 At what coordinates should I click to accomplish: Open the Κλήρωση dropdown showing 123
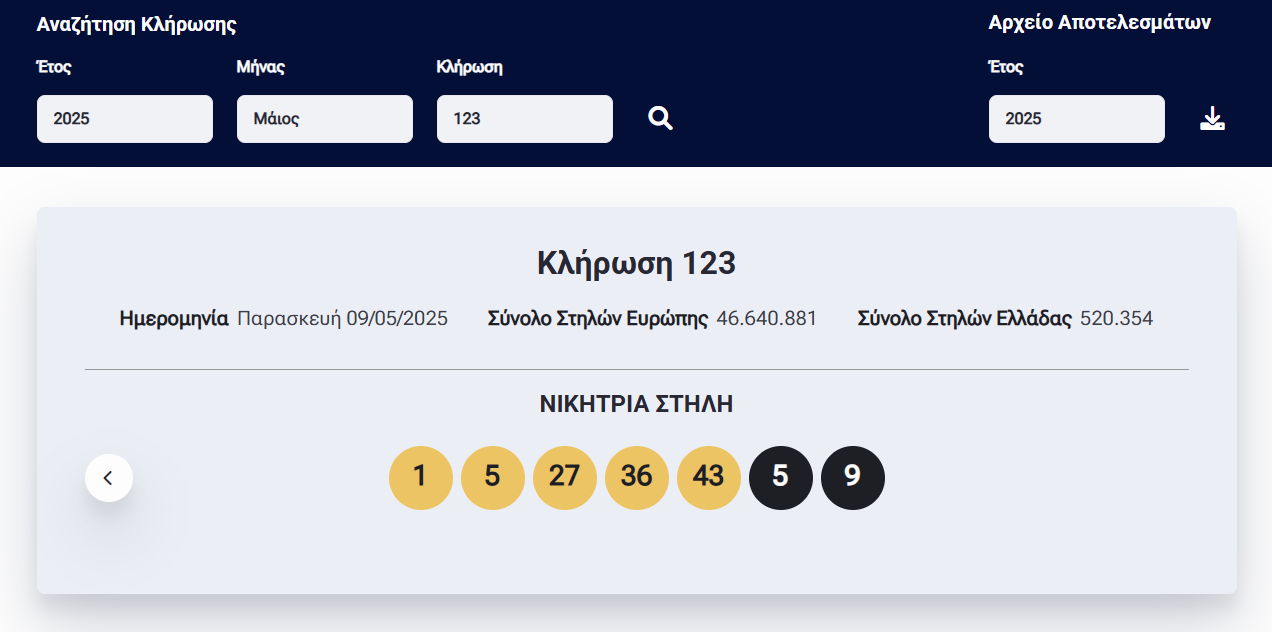(525, 119)
